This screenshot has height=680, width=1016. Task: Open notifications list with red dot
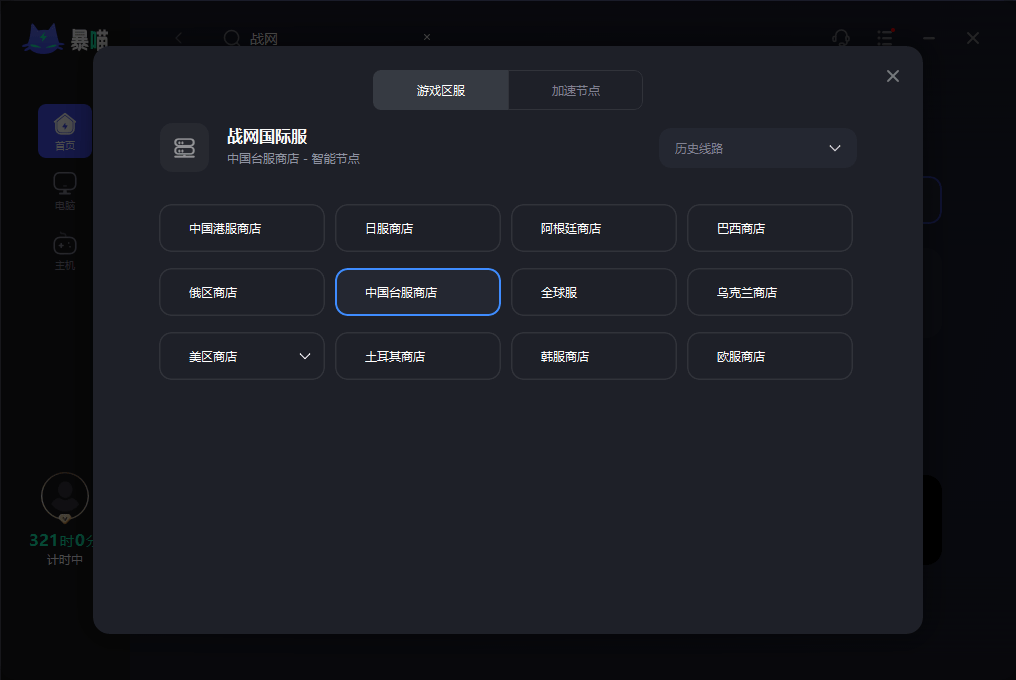coord(885,38)
